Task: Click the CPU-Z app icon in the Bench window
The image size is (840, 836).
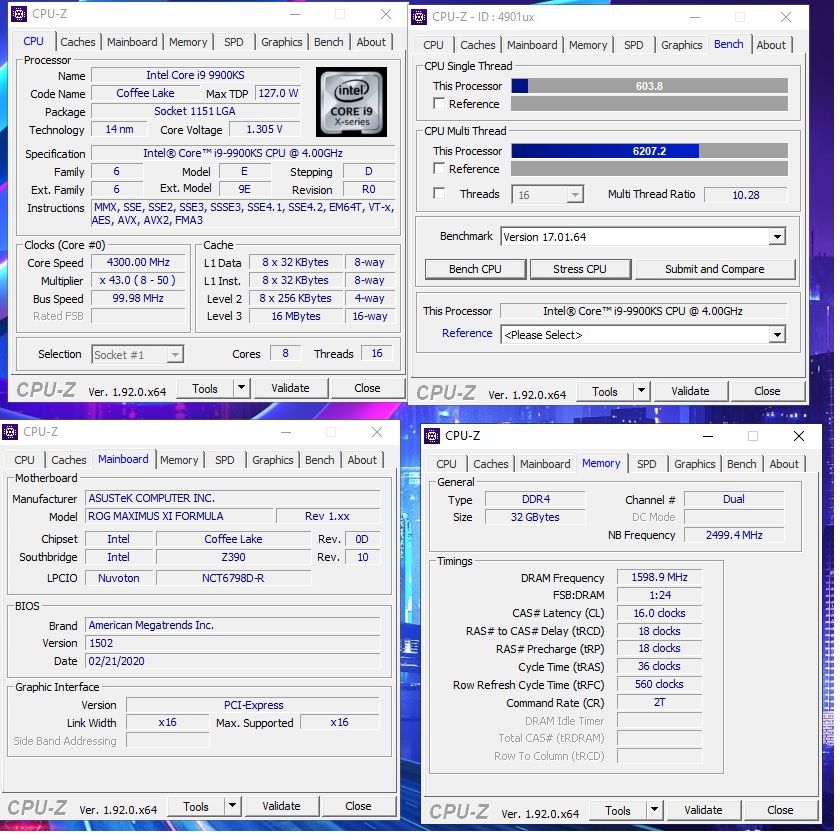Action: 419,17
